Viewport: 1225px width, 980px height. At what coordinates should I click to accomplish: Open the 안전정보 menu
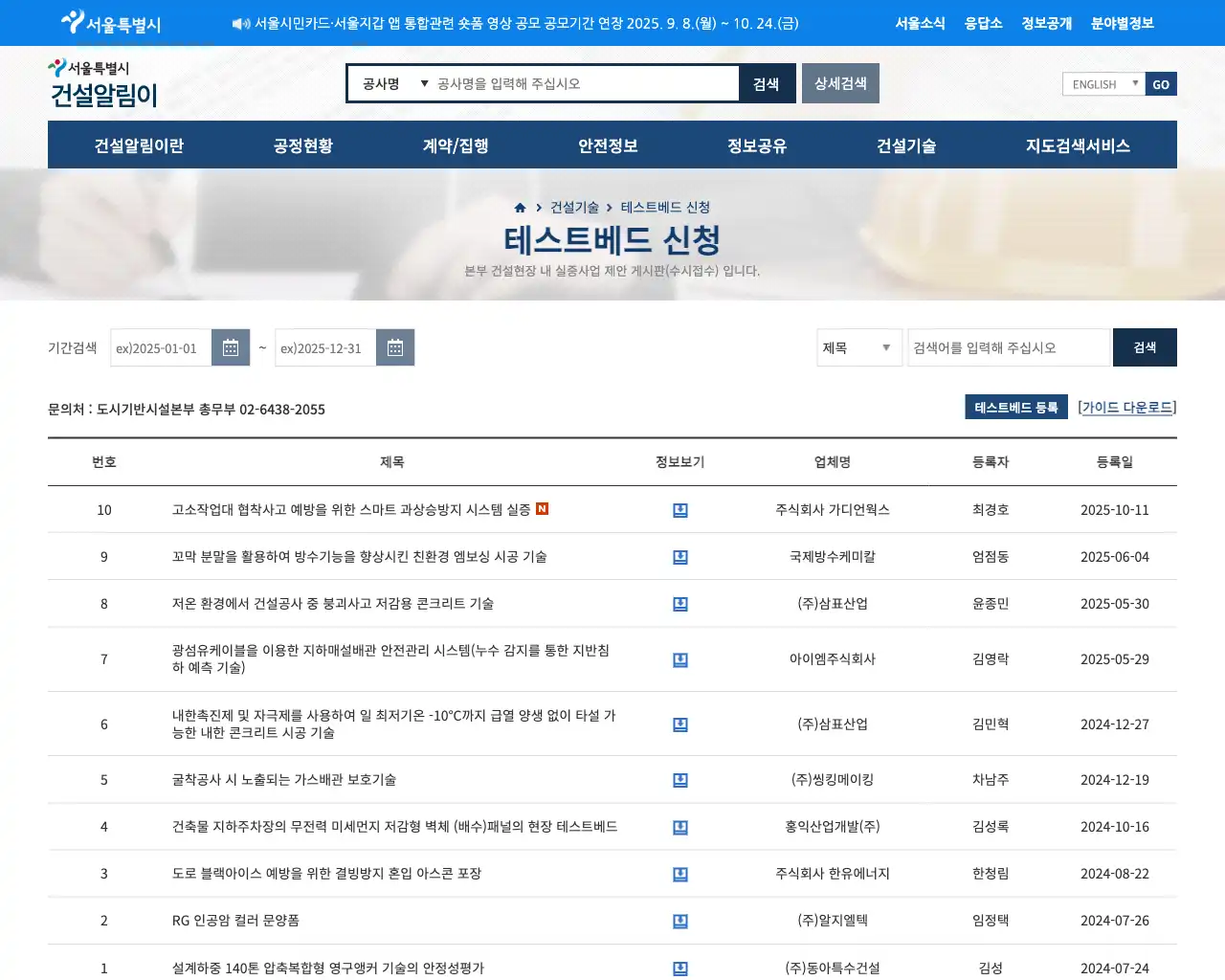(x=608, y=145)
